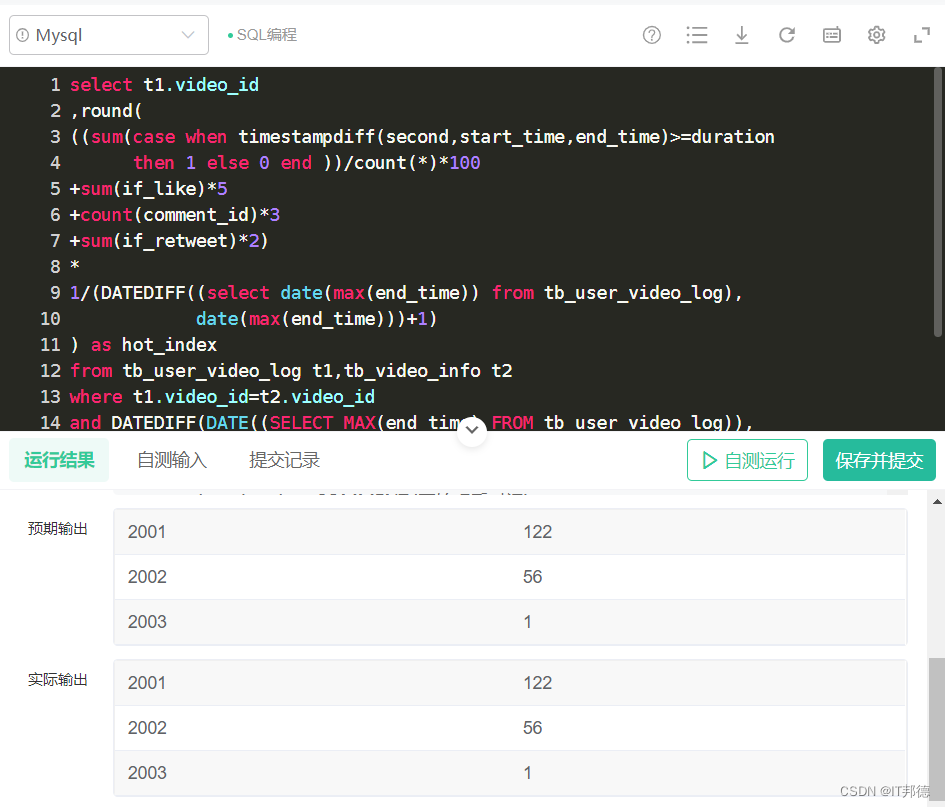Viewport: 945px width, 807px height.
Task: Collapse editor with the round chevron button
Action: coord(472,432)
